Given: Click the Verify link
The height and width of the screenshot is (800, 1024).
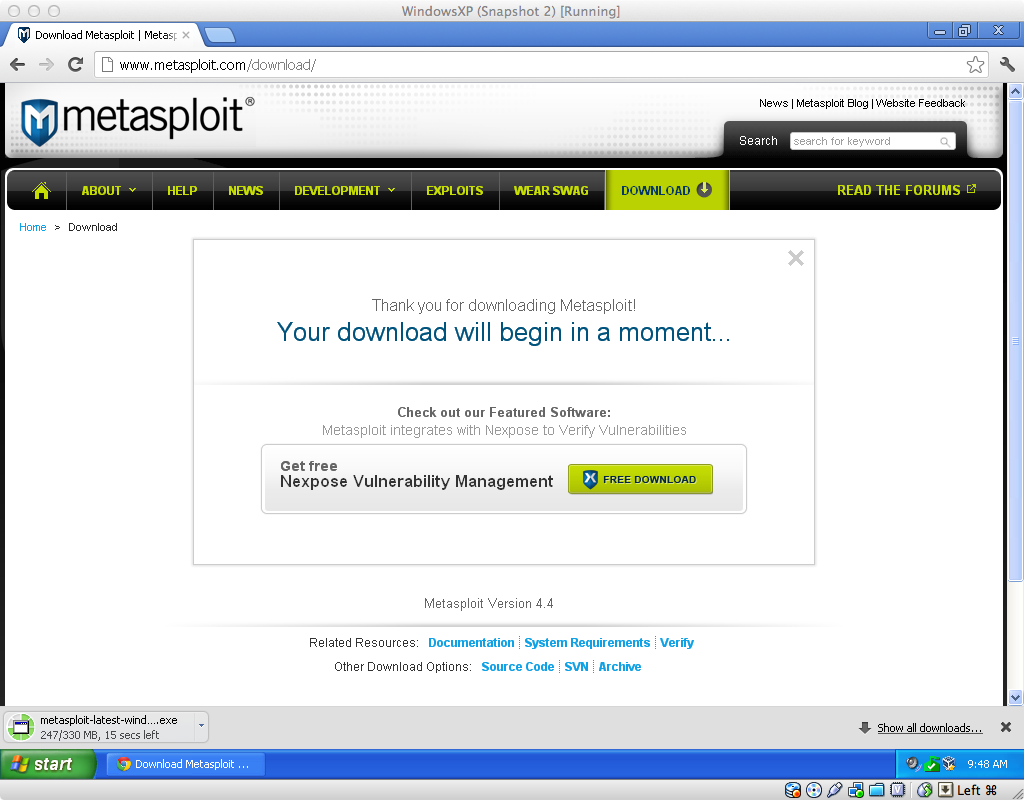Looking at the screenshot, I should [x=677, y=643].
